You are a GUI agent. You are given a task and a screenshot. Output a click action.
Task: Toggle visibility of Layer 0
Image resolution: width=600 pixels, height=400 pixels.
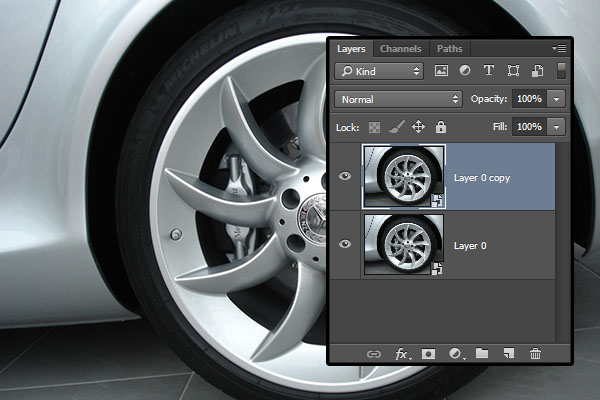tap(345, 244)
